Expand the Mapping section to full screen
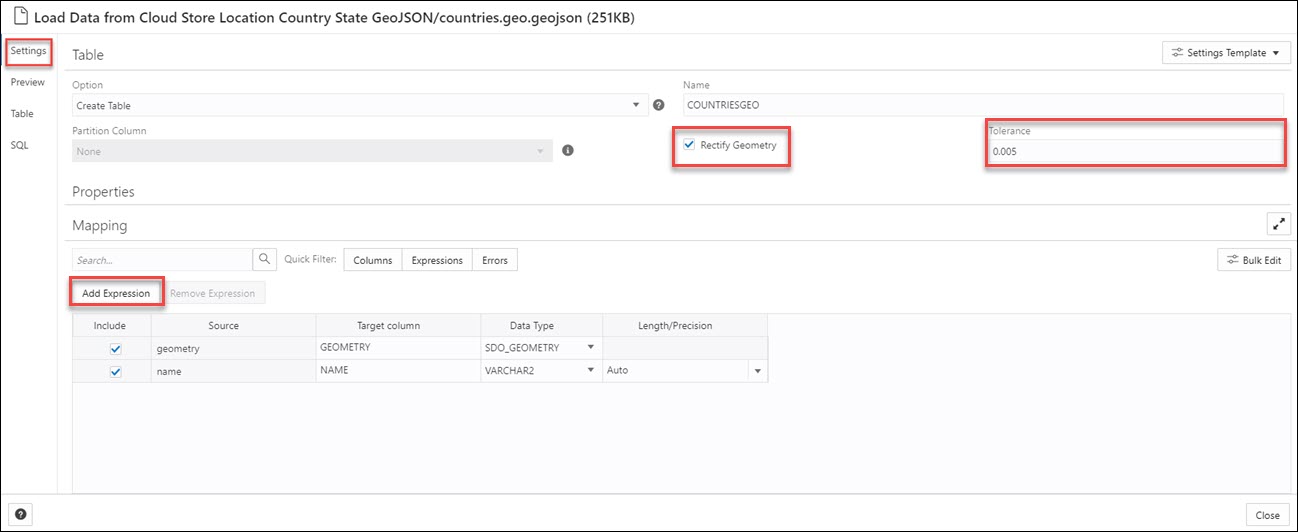Viewport: 1298px width, 532px height. [x=1277, y=224]
